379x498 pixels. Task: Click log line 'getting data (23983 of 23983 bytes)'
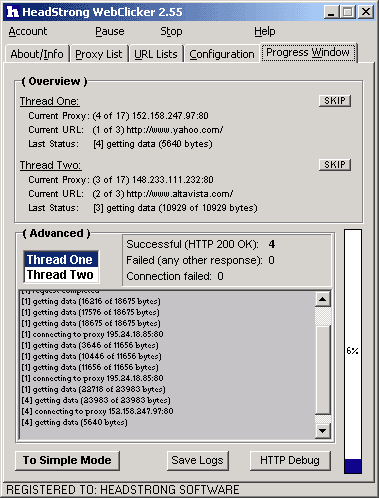point(96,400)
